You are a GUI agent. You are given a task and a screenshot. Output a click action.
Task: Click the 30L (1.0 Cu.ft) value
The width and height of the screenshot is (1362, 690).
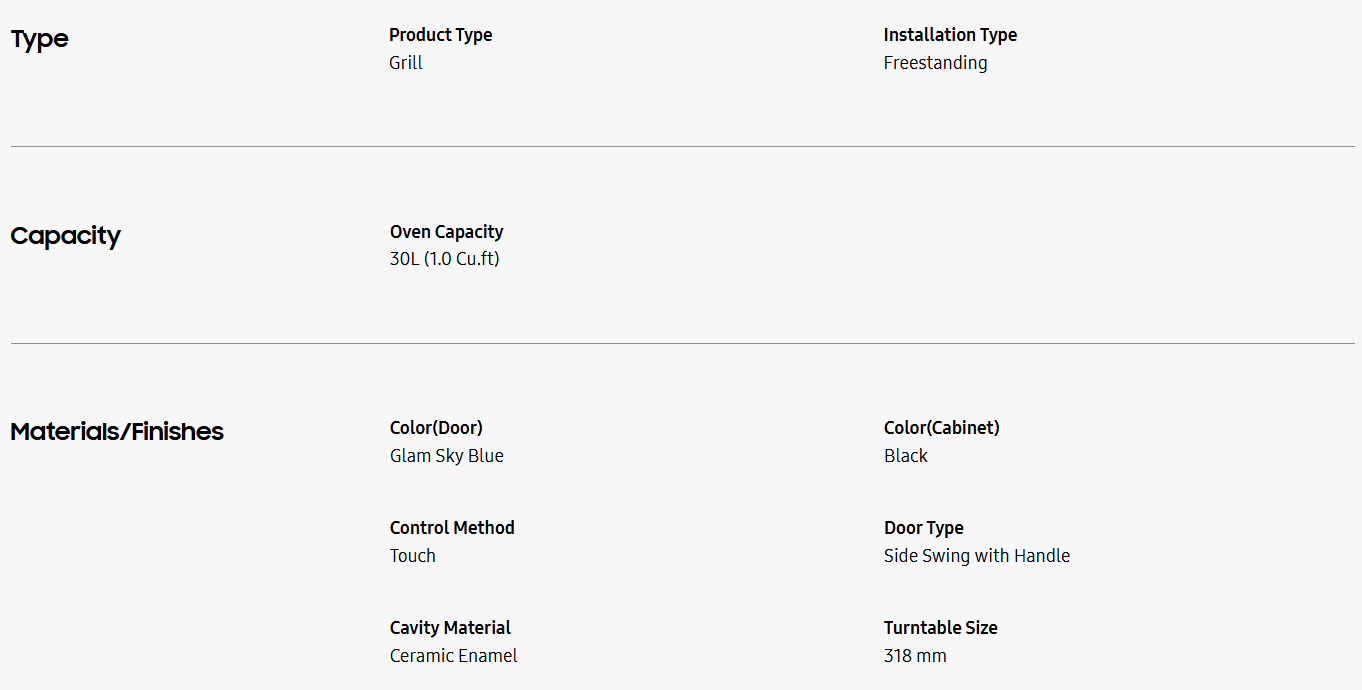[444, 259]
